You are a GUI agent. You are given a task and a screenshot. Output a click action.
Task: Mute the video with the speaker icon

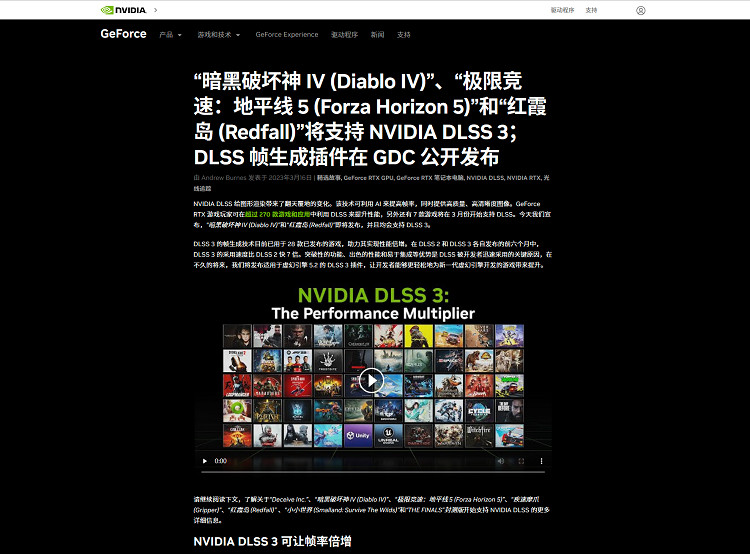point(501,461)
